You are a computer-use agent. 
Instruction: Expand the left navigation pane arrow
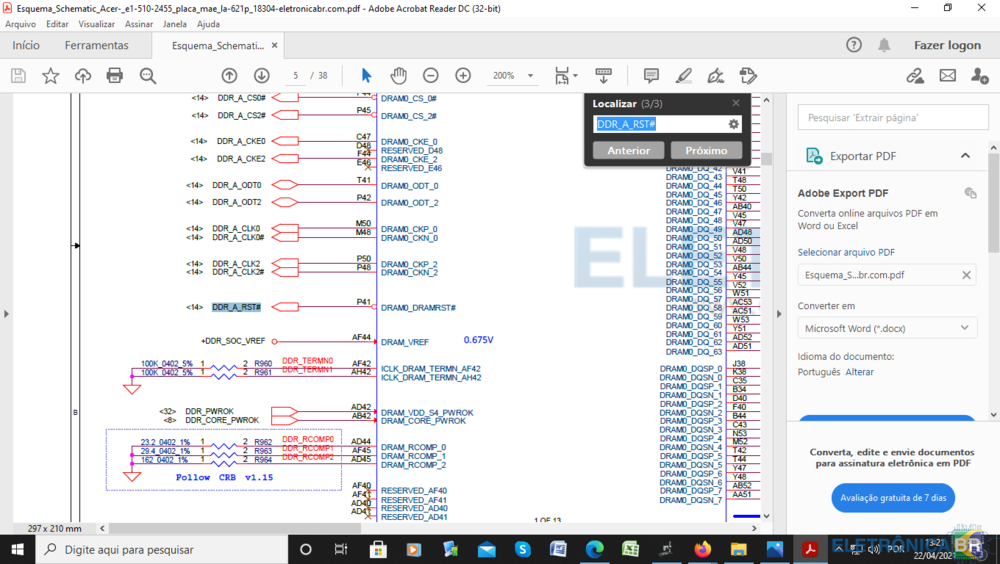6,313
